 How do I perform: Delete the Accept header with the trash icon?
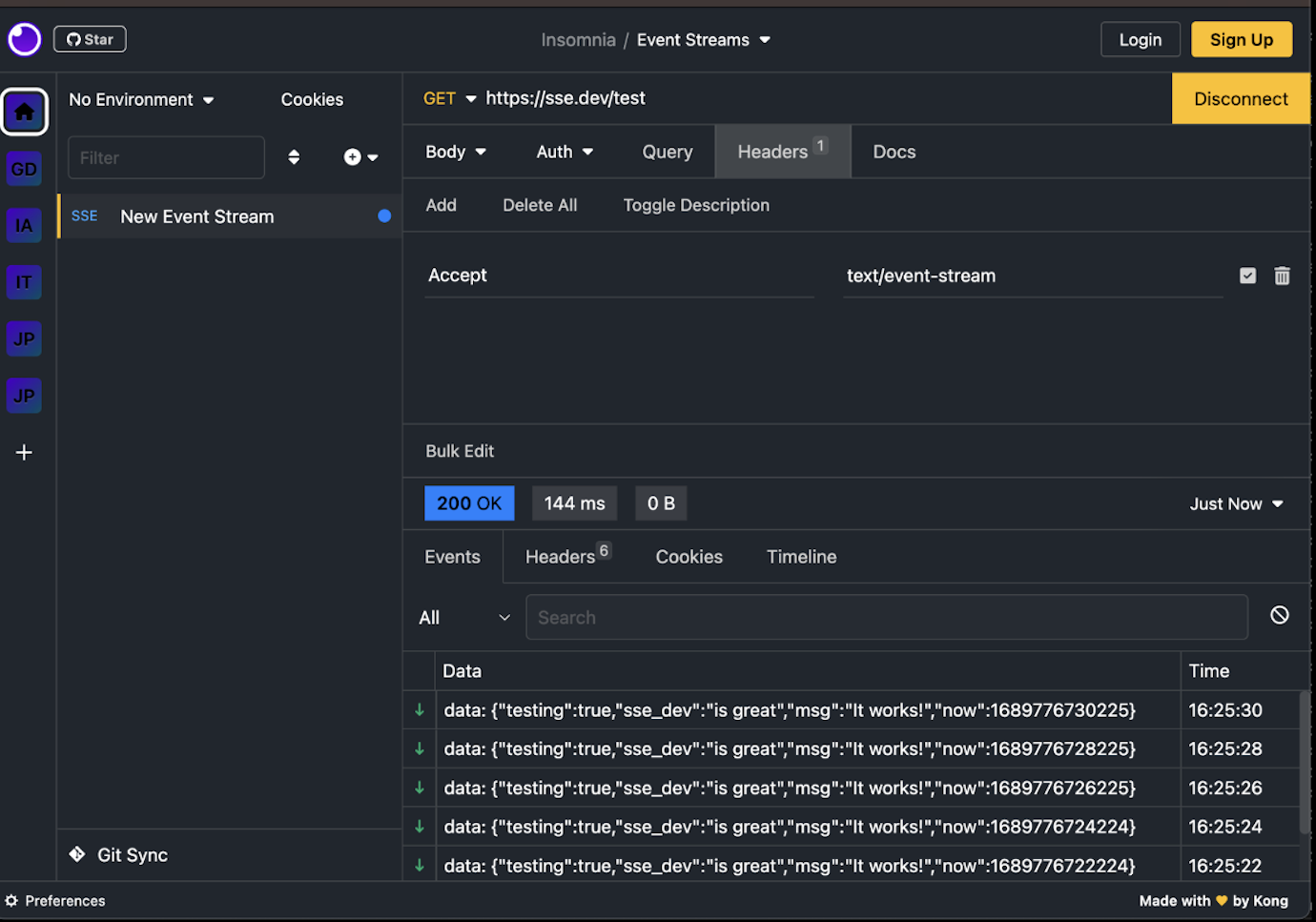pyautogui.click(x=1282, y=276)
